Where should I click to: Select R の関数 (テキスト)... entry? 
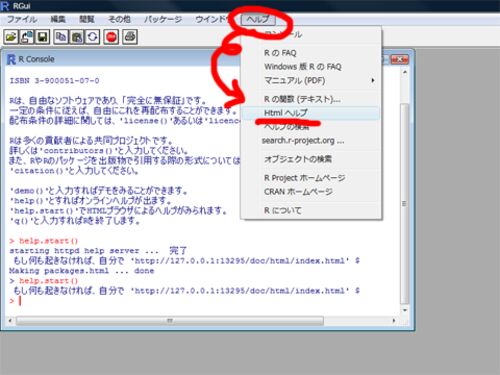coord(311,99)
